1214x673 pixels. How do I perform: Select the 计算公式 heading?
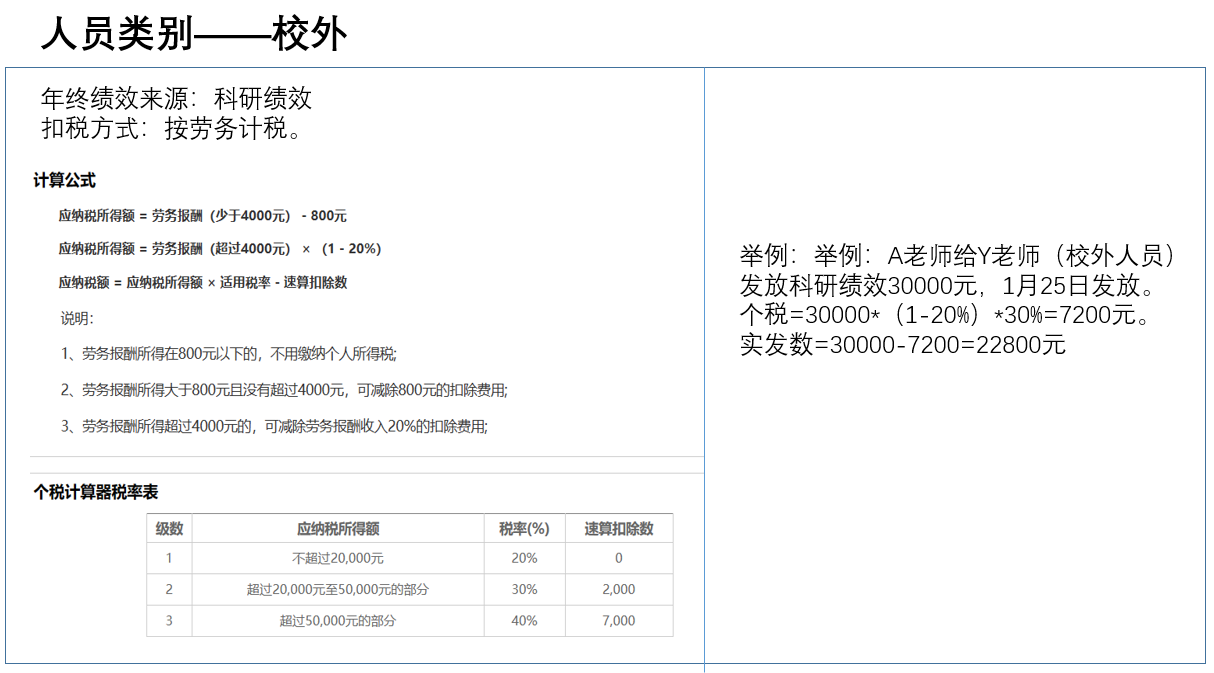pos(64,181)
